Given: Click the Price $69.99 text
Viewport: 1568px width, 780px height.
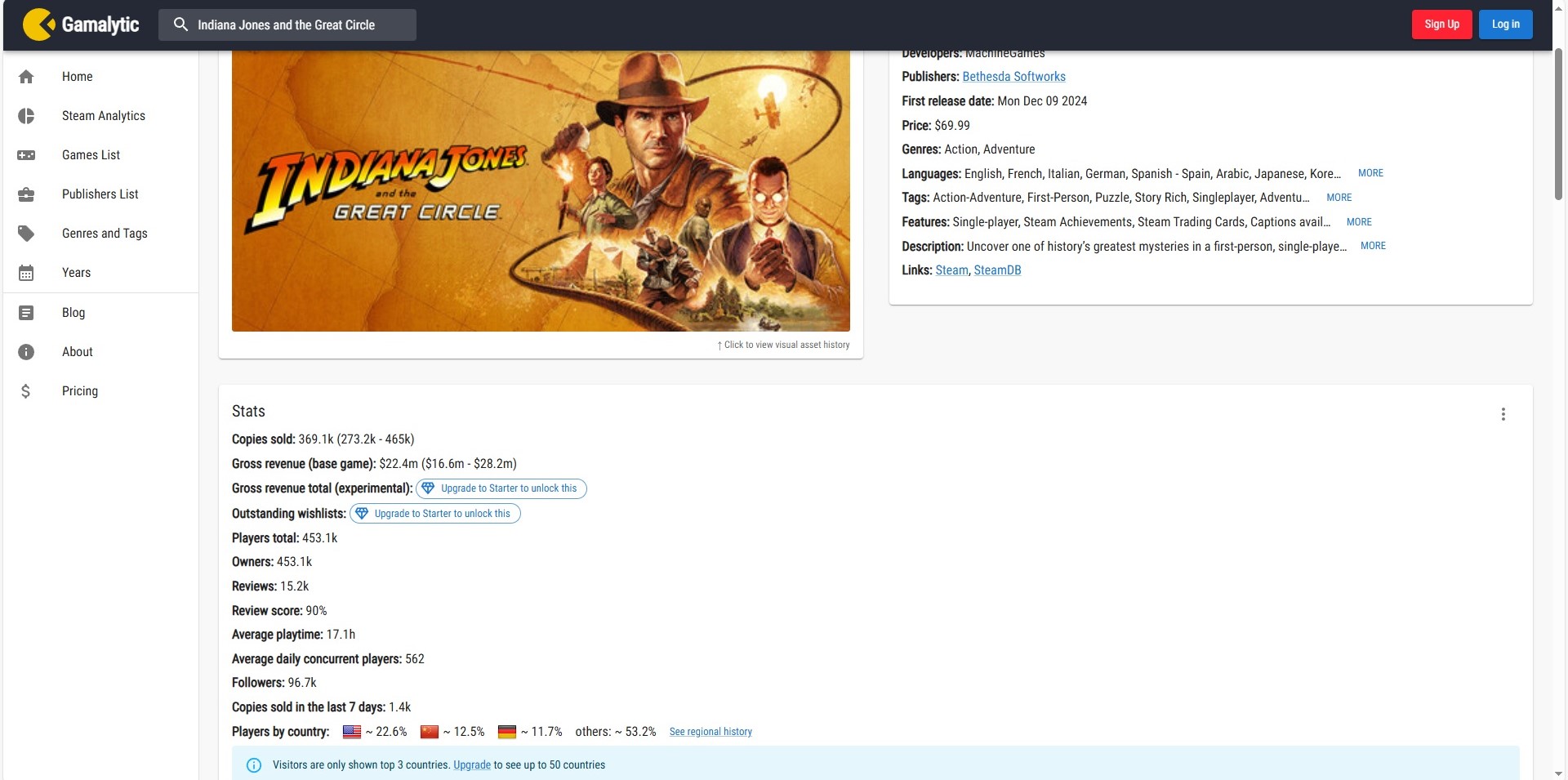Looking at the screenshot, I should pyautogui.click(x=936, y=126).
